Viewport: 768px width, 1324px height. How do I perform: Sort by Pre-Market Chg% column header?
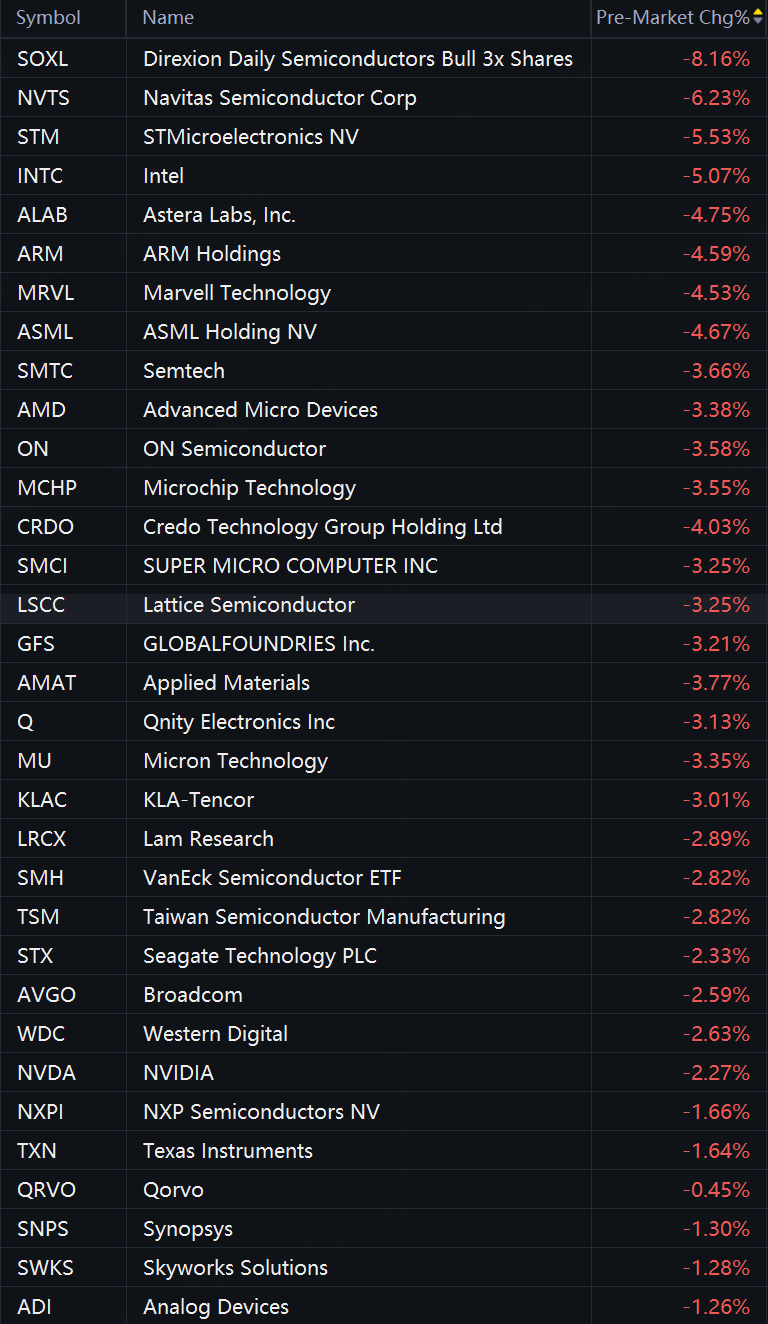(672, 18)
